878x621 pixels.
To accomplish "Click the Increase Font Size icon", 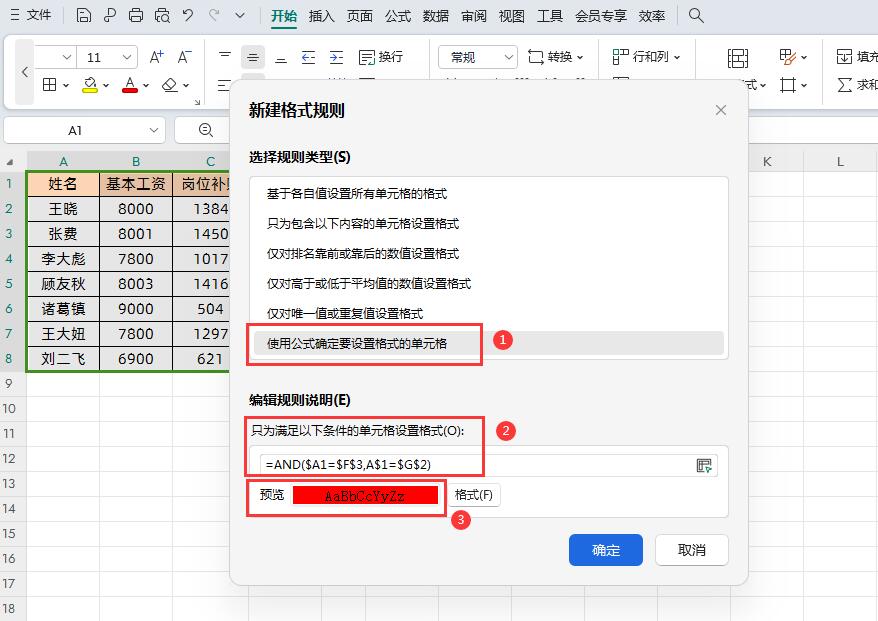I will (157, 57).
